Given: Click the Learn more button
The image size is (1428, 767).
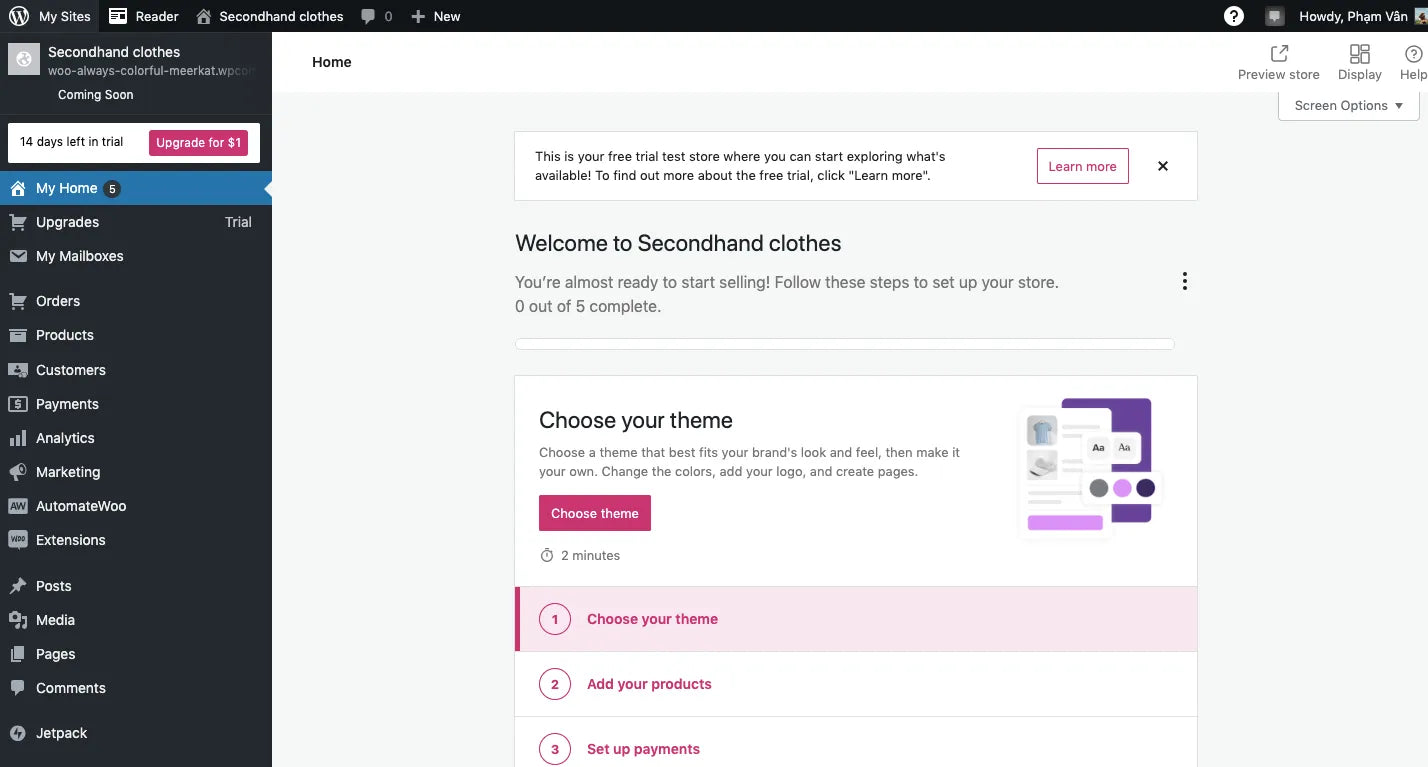Looking at the screenshot, I should click(x=1082, y=166).
